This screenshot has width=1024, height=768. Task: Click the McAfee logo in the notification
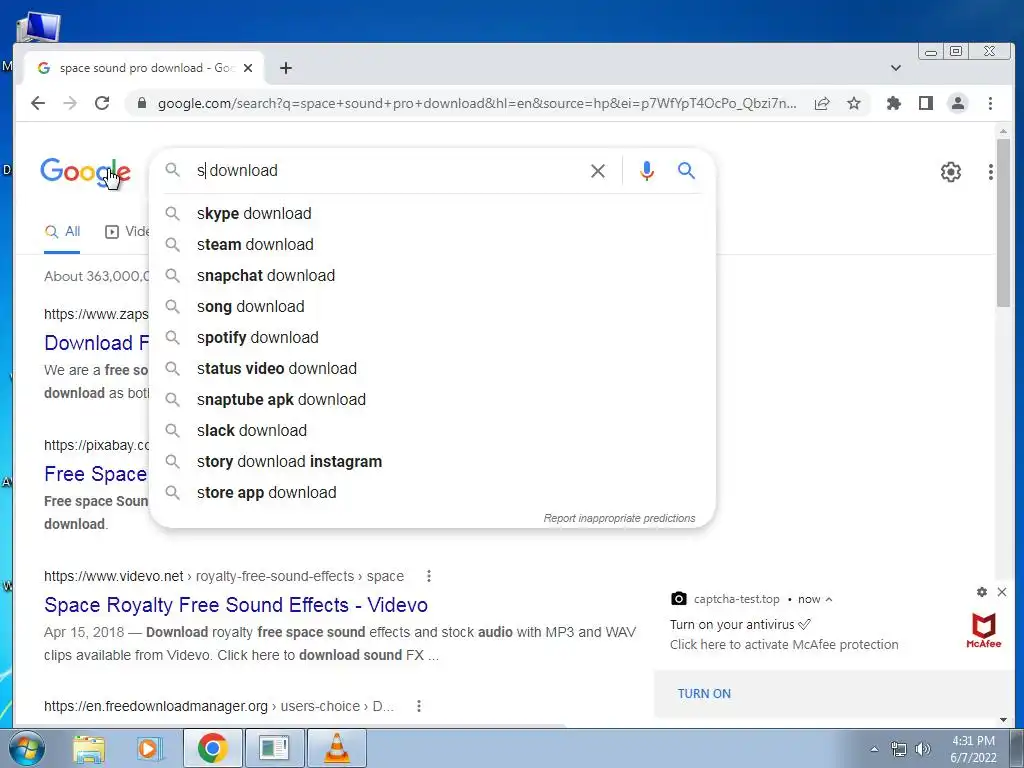click(x=984, y=630)
